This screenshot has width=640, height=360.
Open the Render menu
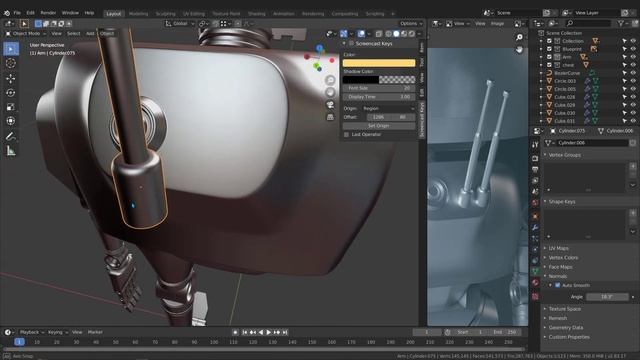coord(48,13)
